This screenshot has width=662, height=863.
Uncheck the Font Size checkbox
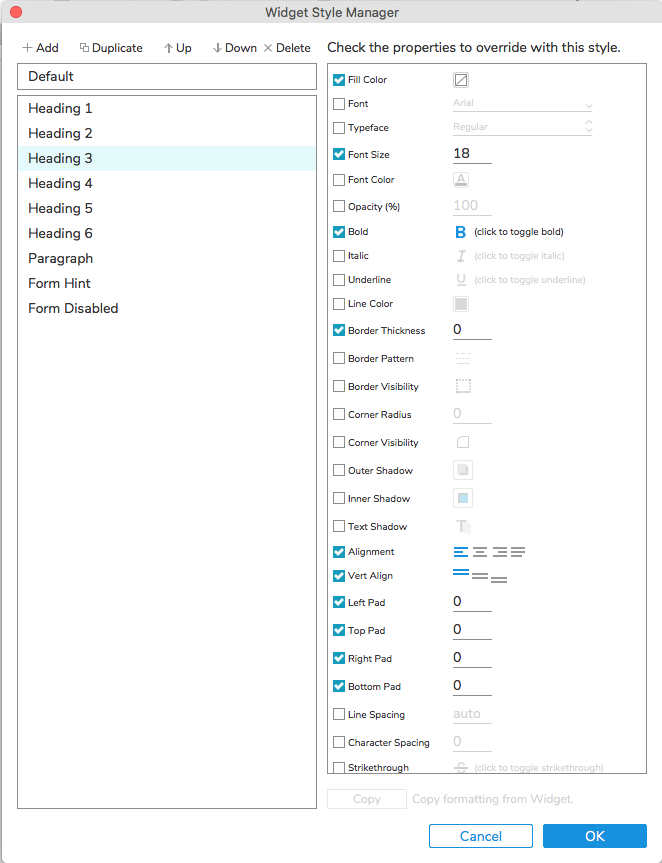tap(339, 155)
